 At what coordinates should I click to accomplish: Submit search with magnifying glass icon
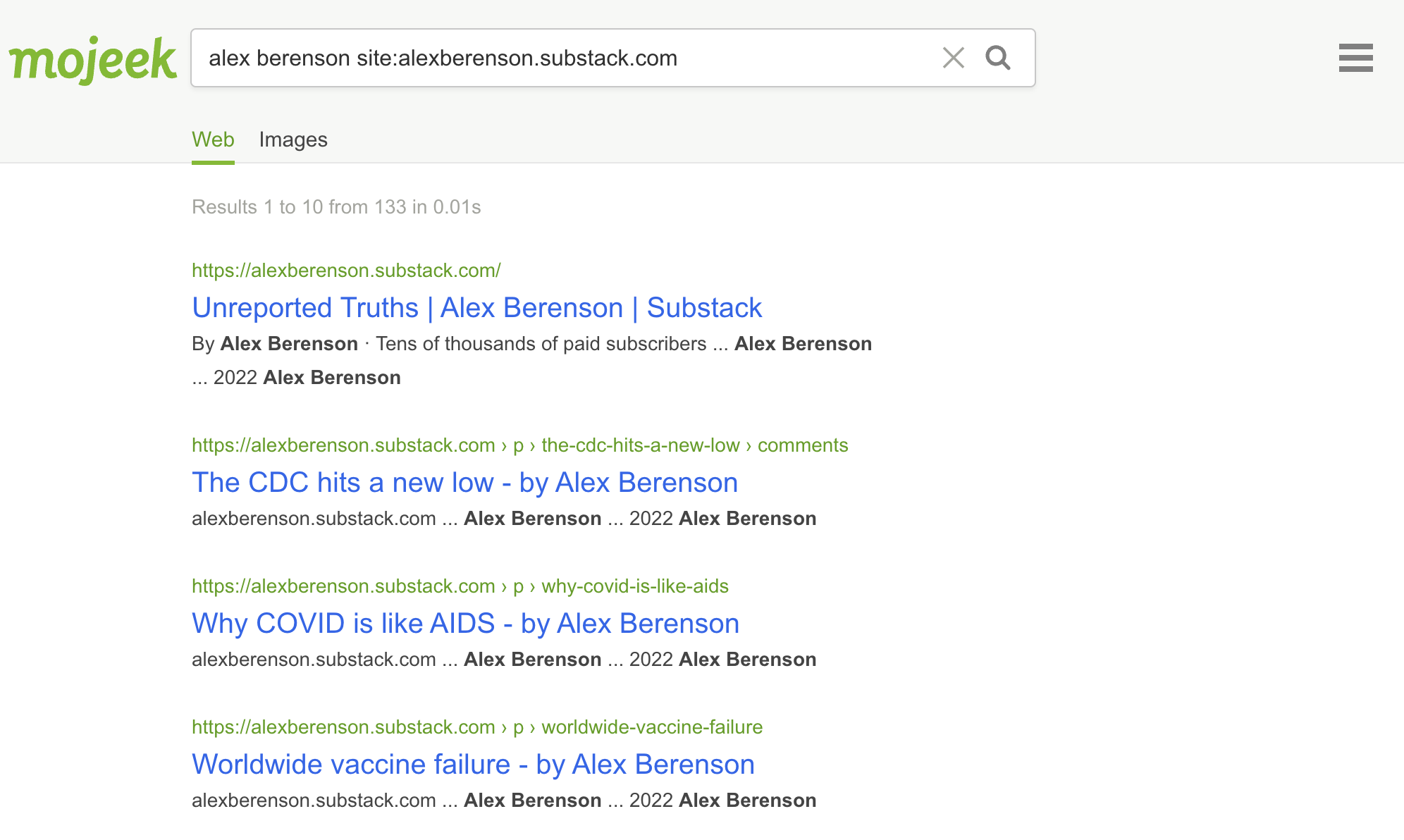[x=998, y=58]
